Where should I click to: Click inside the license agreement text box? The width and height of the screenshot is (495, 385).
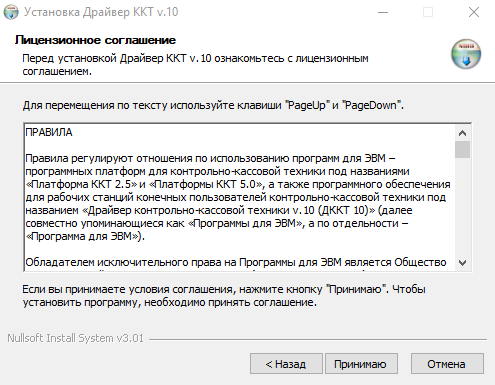coord(240,197)
